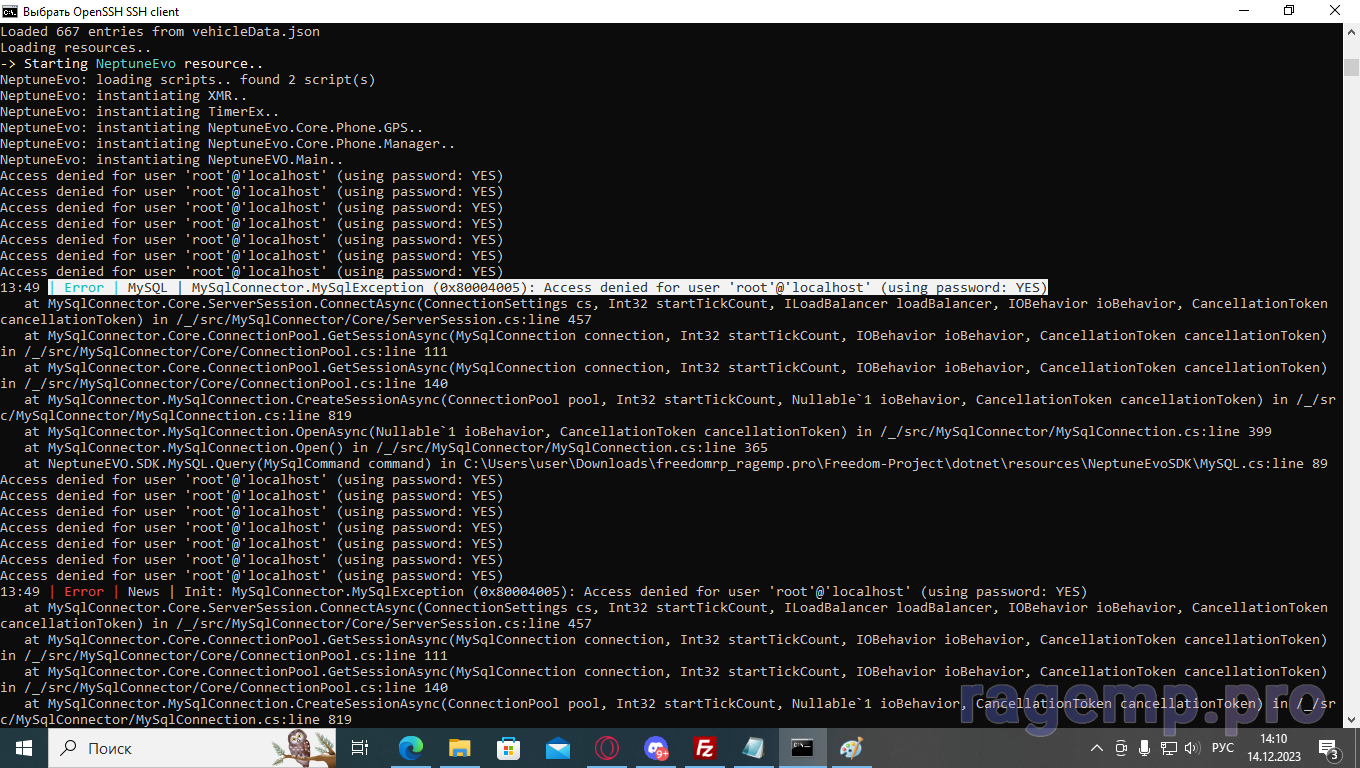This screenshot has height=768, width=1360.
Task: Select the active console window taskbar icon
Action: pyautogui.click(x=802, y=747)
